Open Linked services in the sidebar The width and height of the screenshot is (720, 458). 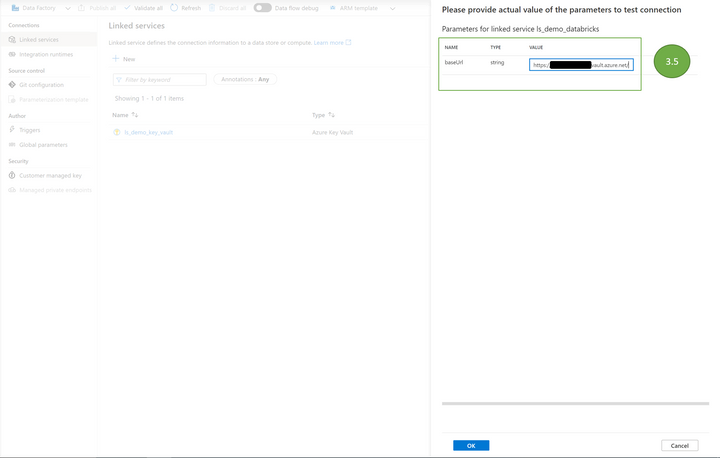[x=49, y=40]
